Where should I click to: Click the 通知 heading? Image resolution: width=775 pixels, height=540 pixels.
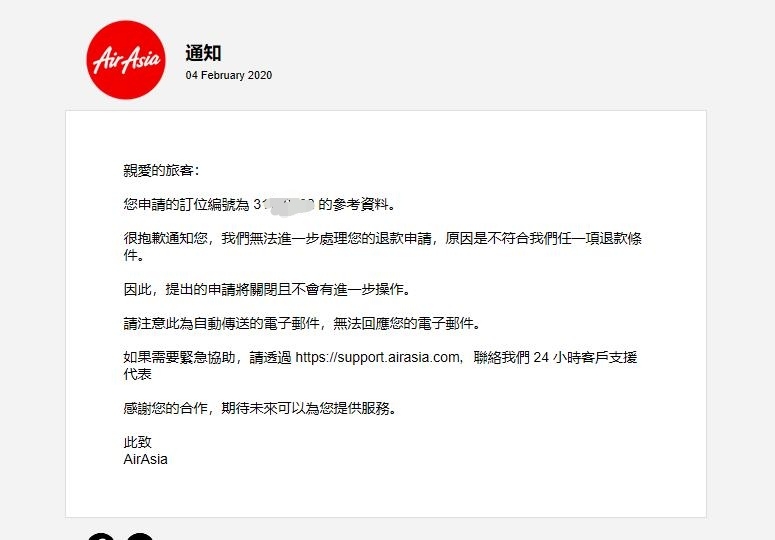pos(203,53)
